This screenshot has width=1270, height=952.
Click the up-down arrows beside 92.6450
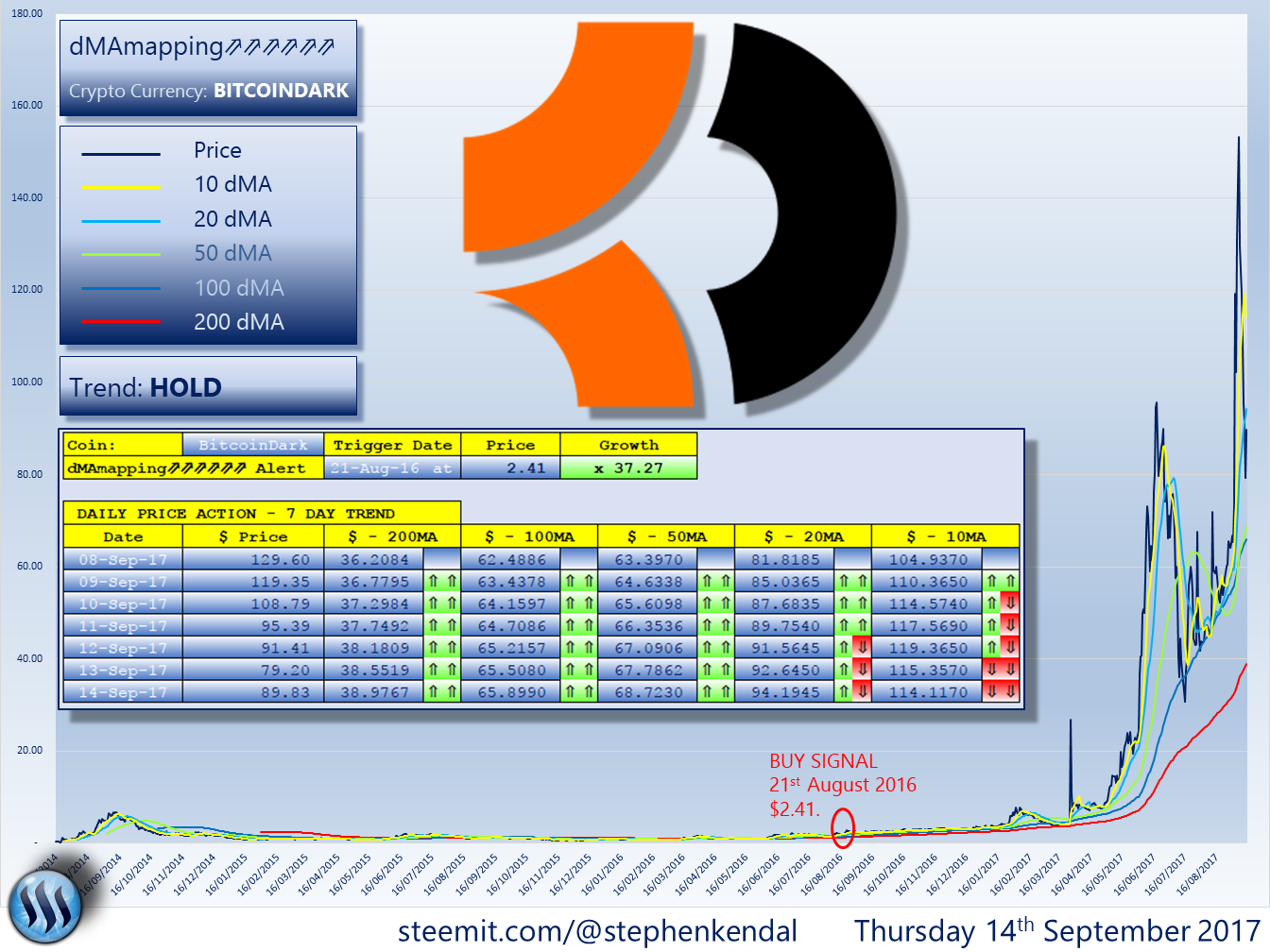(x=852, y=670)
